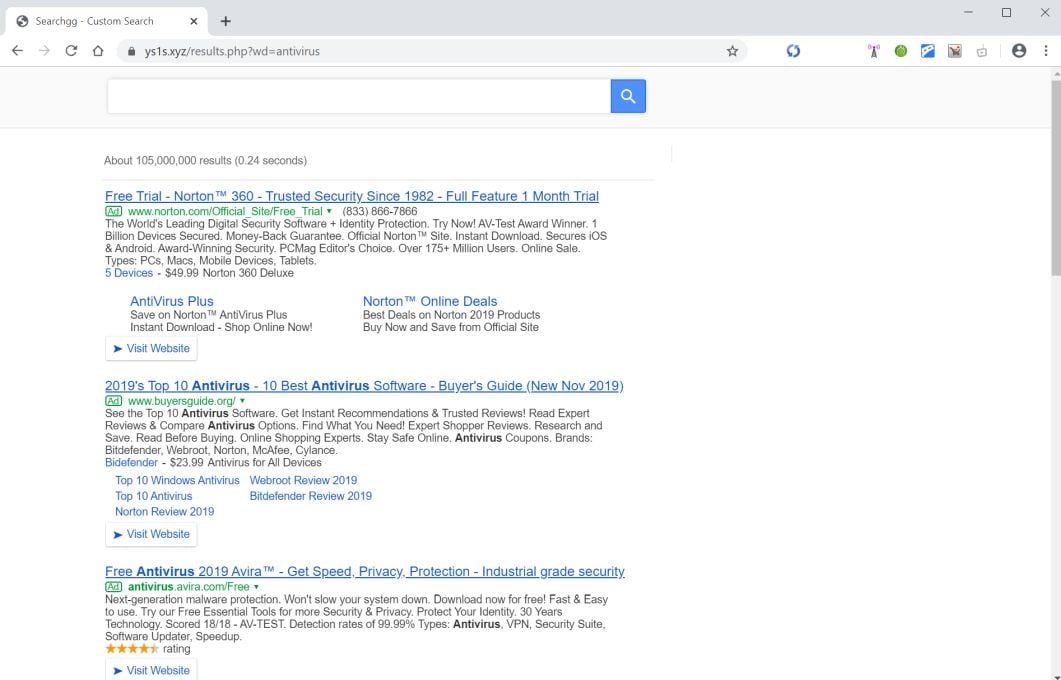Open Norton Review 2019 link
Screen dimensions: 1061x680
pos(164,512)
